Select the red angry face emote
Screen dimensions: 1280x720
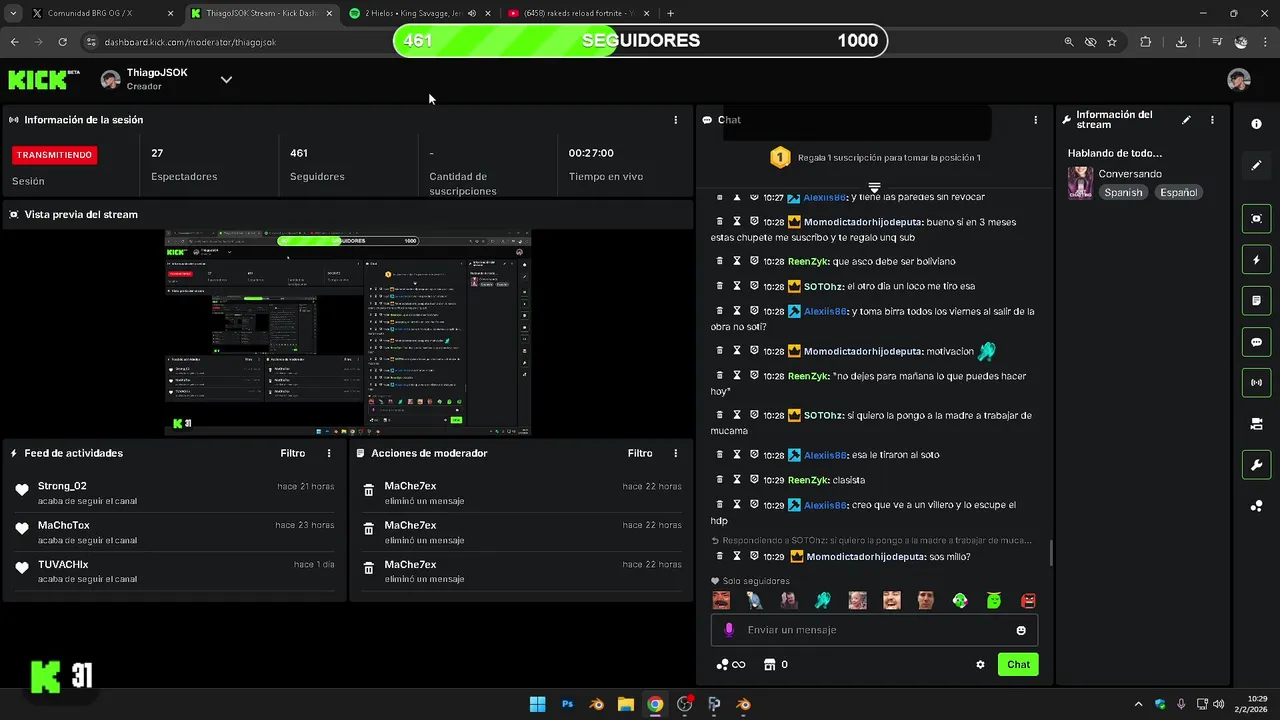pos(1028,601)
